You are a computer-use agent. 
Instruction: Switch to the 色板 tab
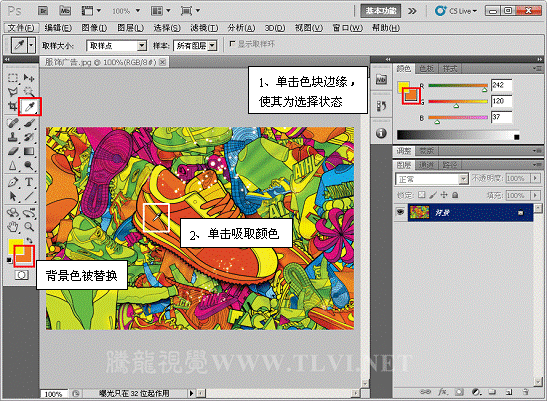pos(426,69)
